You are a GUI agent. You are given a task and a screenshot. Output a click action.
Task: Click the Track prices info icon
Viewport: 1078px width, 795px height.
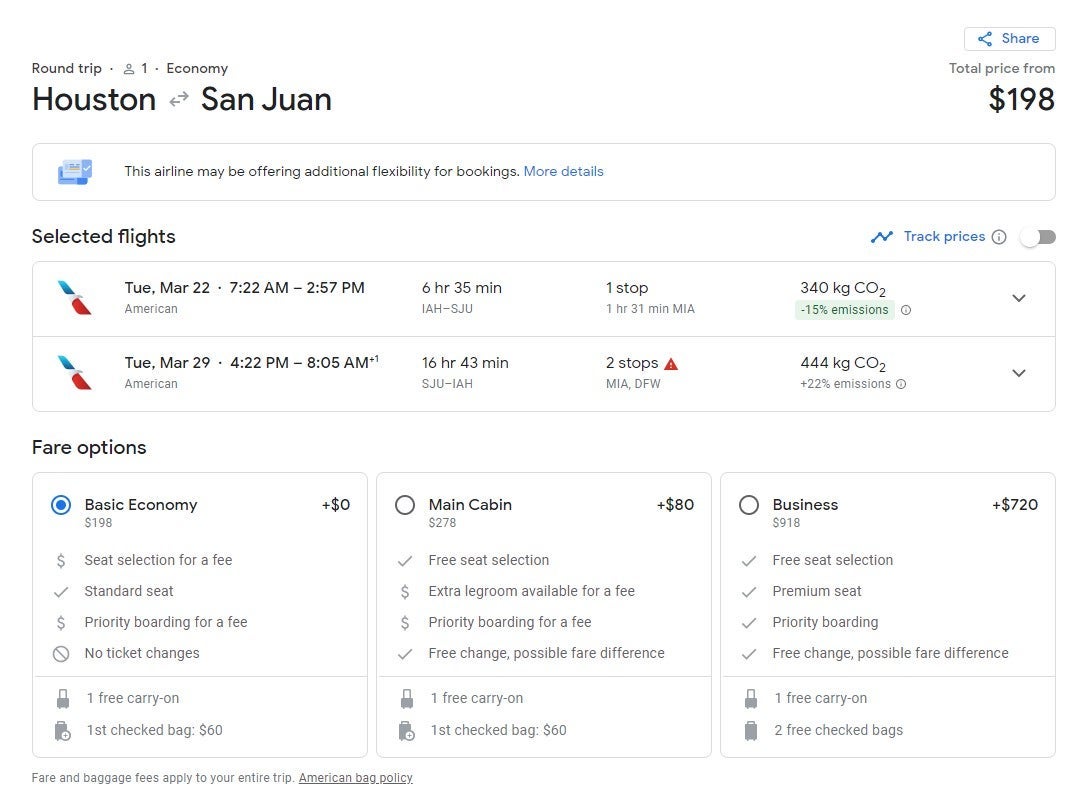coord(998,237)
